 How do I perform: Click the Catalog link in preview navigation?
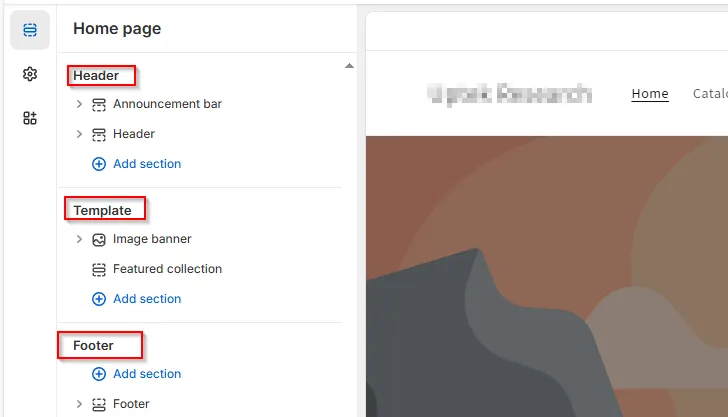[x=710, y=94]
